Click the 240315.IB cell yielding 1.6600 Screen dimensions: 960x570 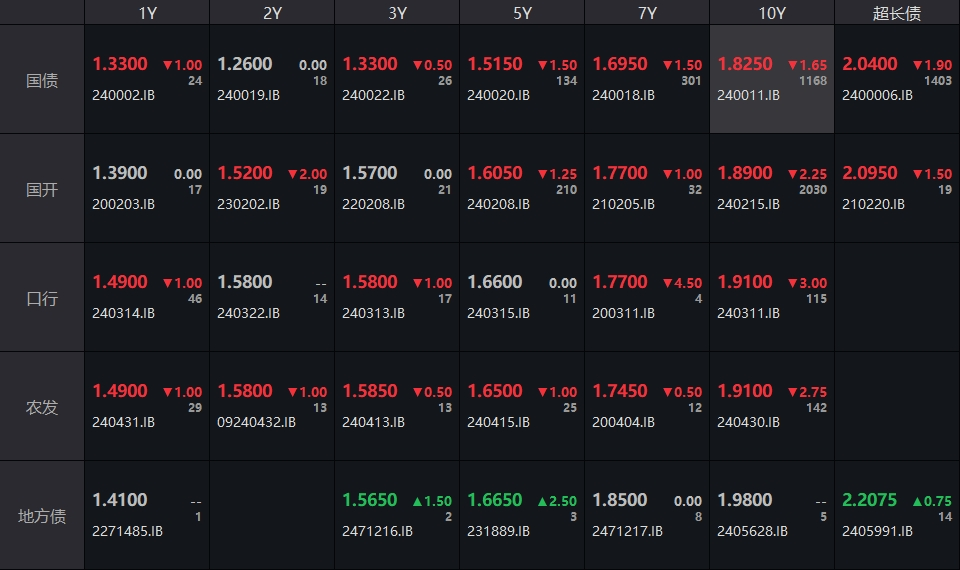(x=522, y=297)
